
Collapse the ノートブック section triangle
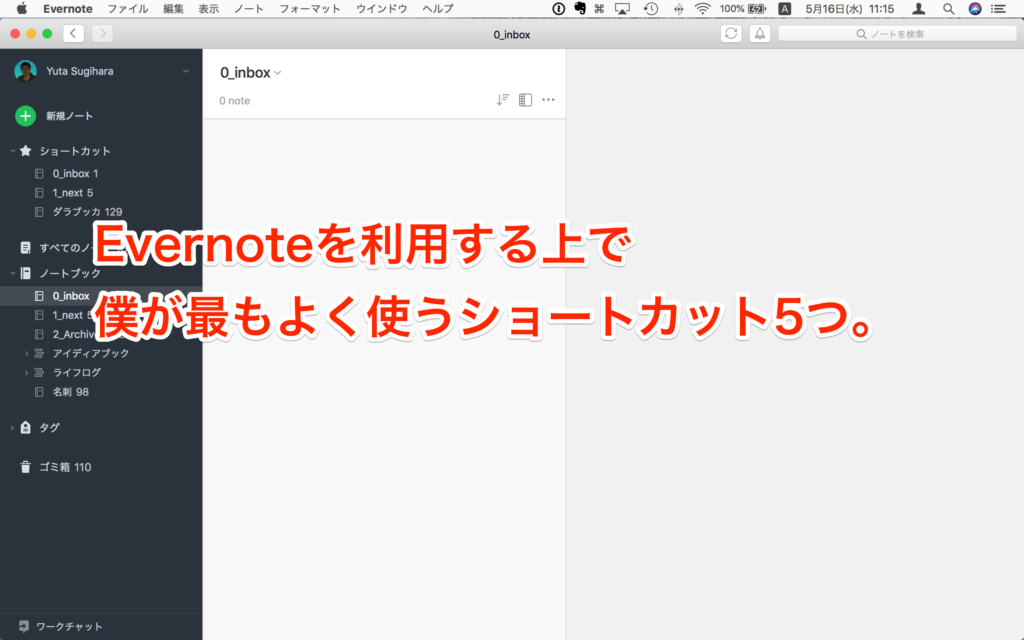click(x=12, y=273)
